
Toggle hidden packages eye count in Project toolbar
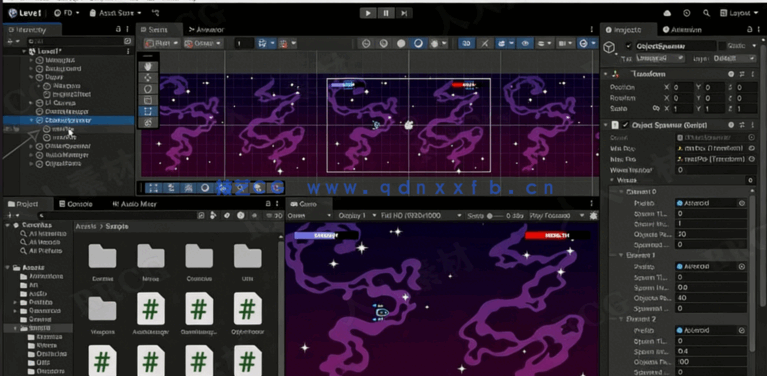tap(273, 215)
